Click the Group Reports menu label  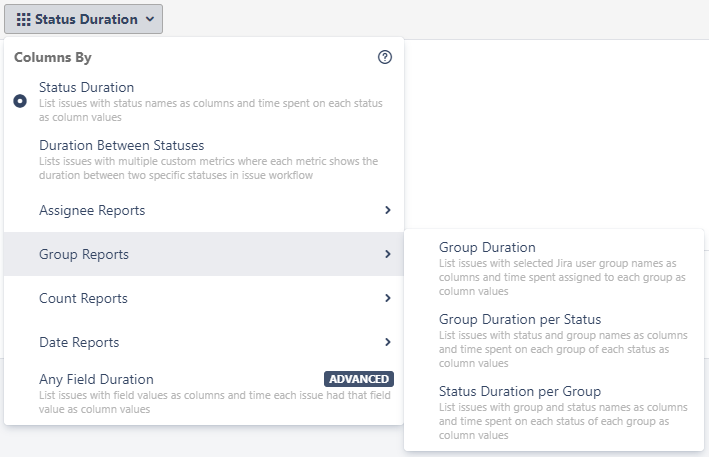click(x=84, y=255)
